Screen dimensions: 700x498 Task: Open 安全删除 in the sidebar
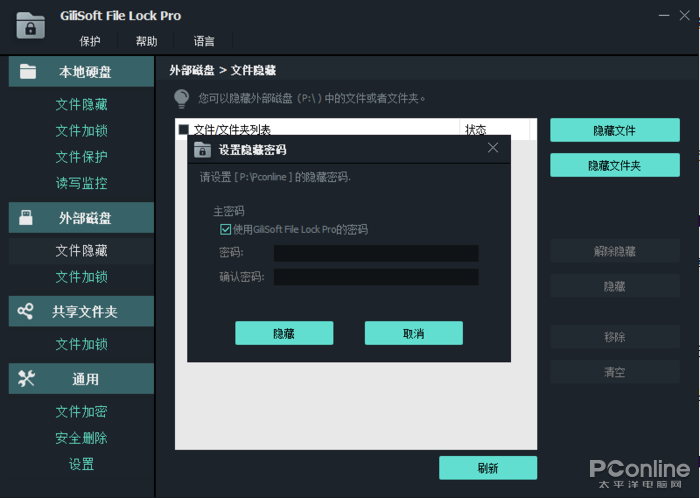click(81, 438)
